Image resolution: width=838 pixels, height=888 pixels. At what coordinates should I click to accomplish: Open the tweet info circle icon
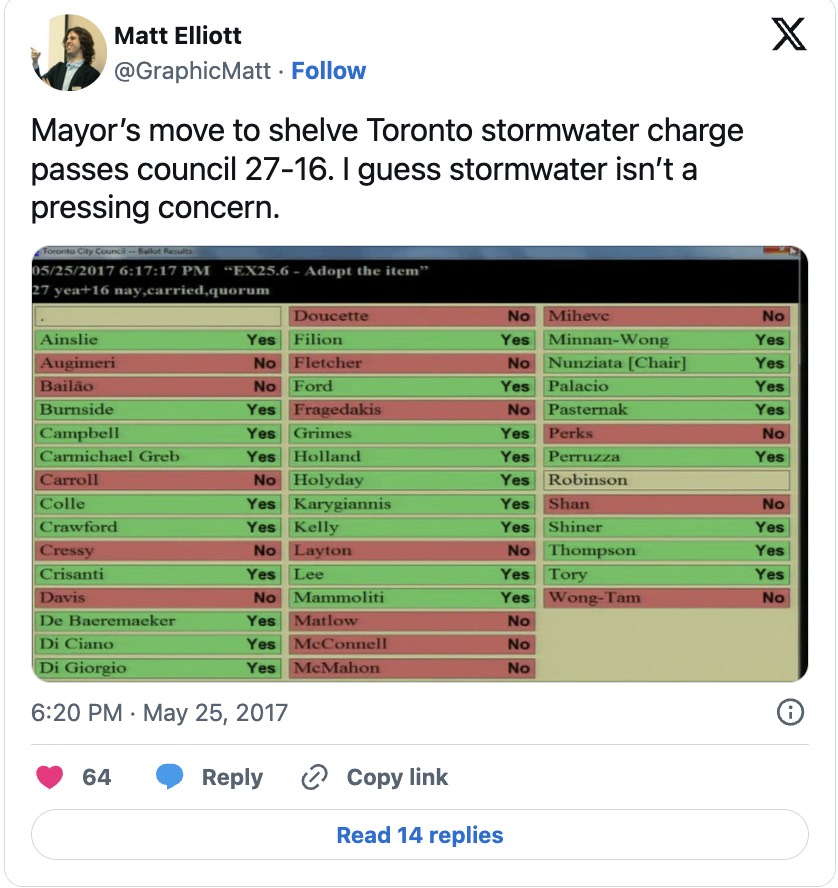tap(790, 712)
